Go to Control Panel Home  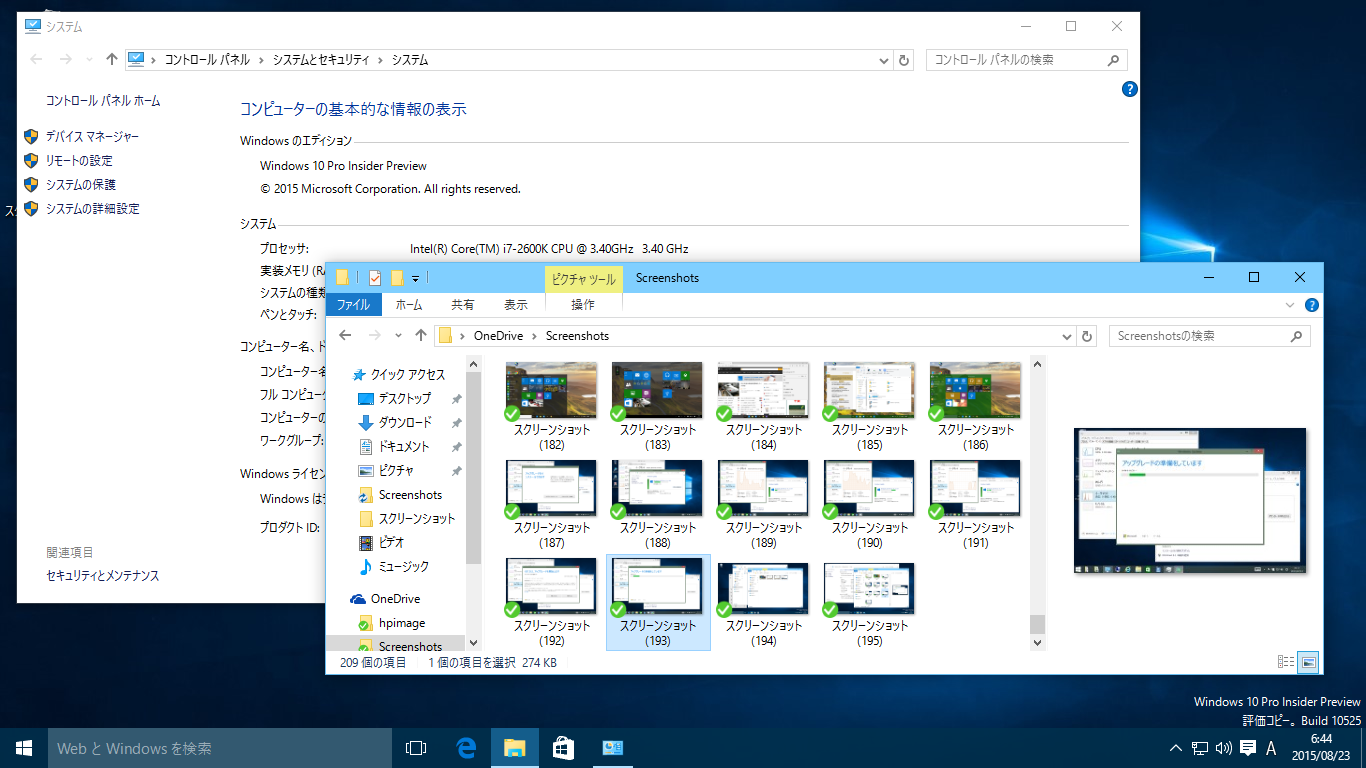(x=103, y=101)
